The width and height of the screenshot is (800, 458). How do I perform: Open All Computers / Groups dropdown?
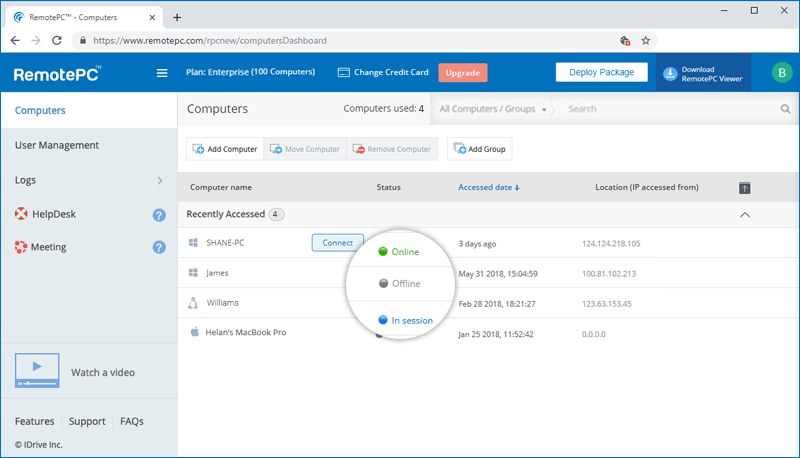(492, 109)
